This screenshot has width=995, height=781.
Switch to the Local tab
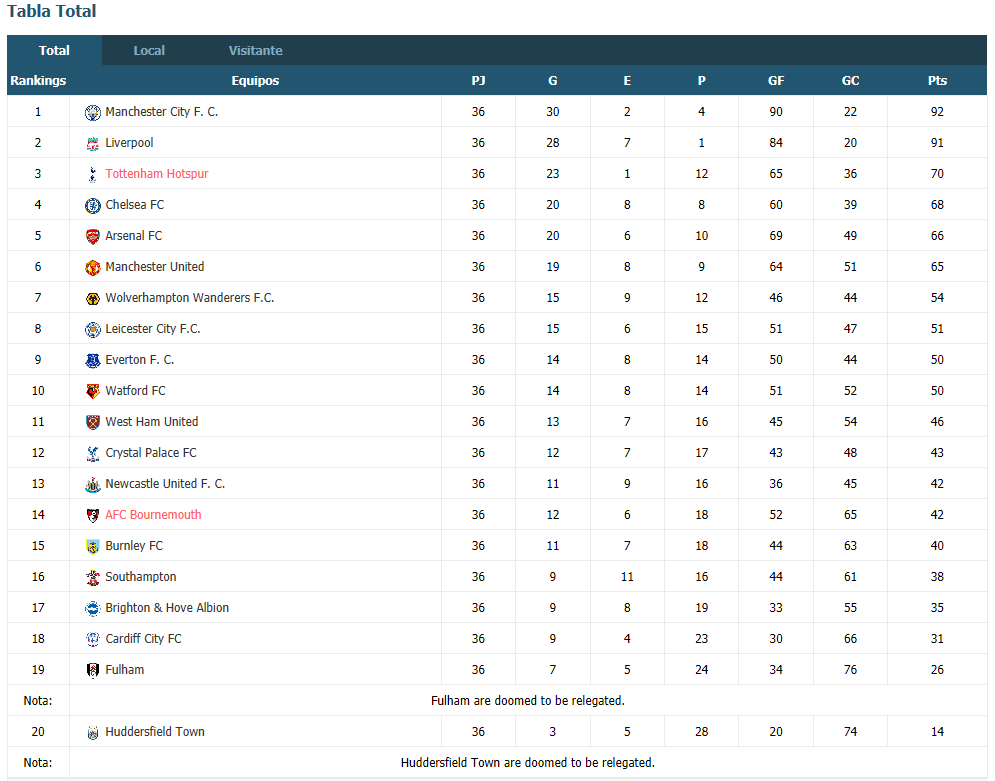point(149,51)
